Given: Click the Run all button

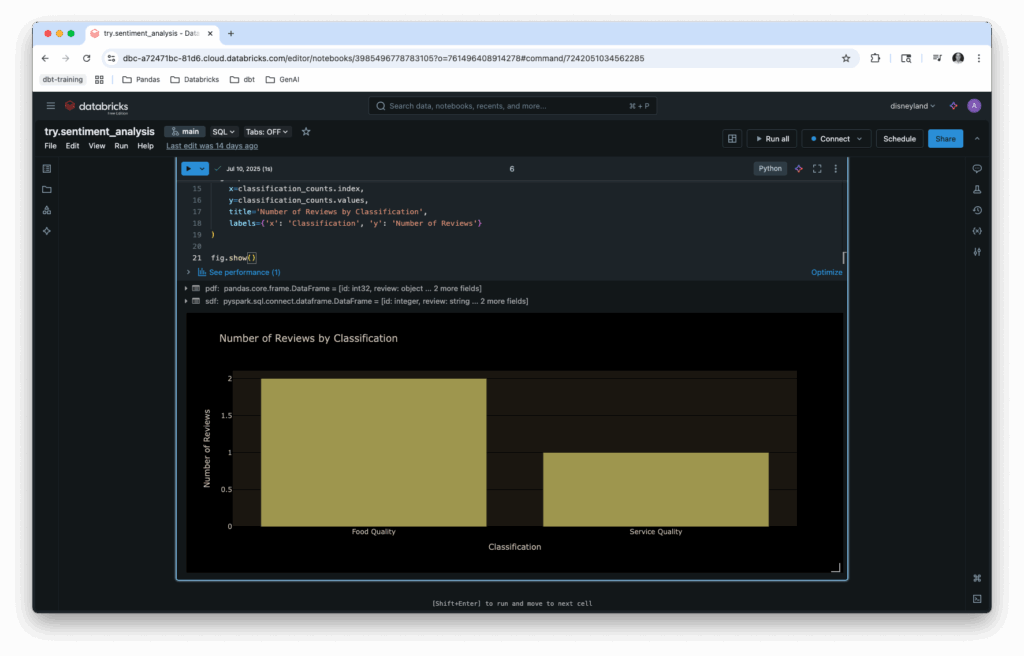Looking at the screenshot, I should 771,139.
